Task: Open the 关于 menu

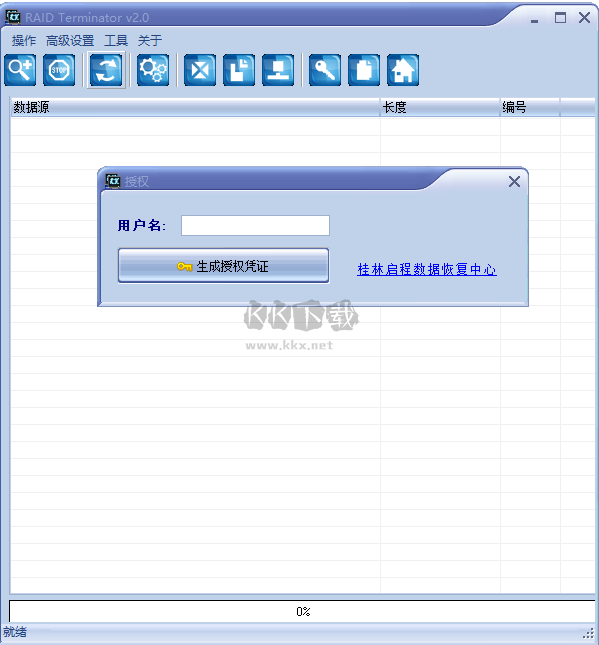Action: (x=150, y=40)
